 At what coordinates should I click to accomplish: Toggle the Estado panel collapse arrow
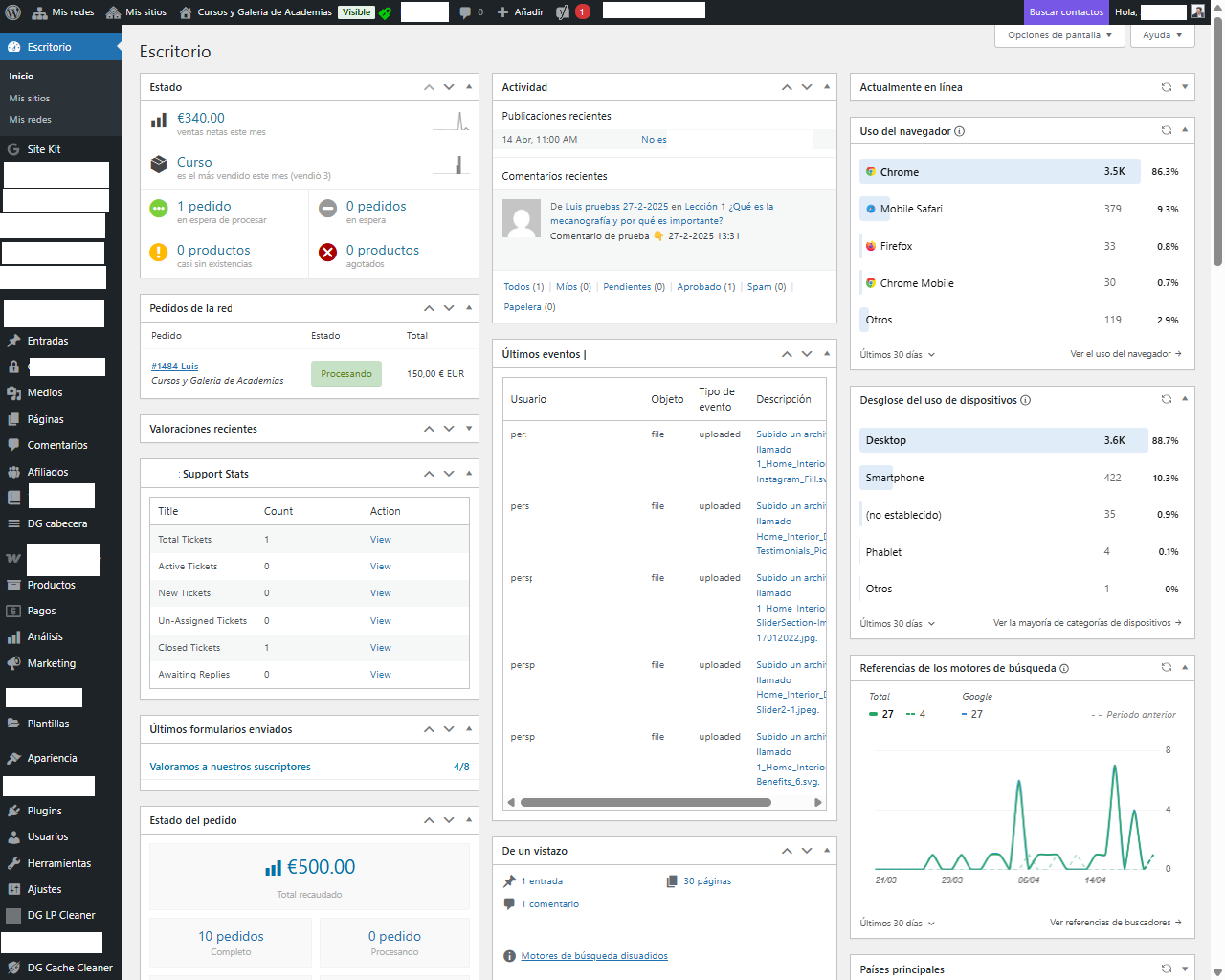(469, 87)
